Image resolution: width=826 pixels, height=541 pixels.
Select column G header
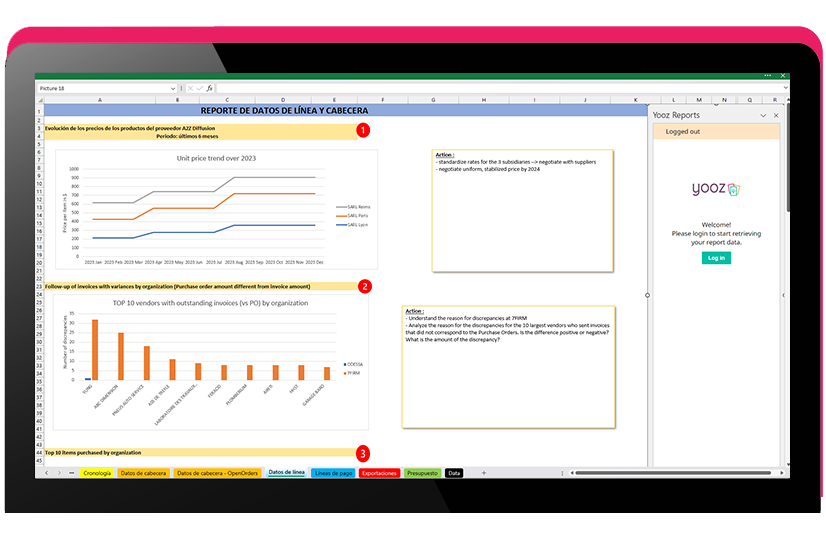(433, 100)
